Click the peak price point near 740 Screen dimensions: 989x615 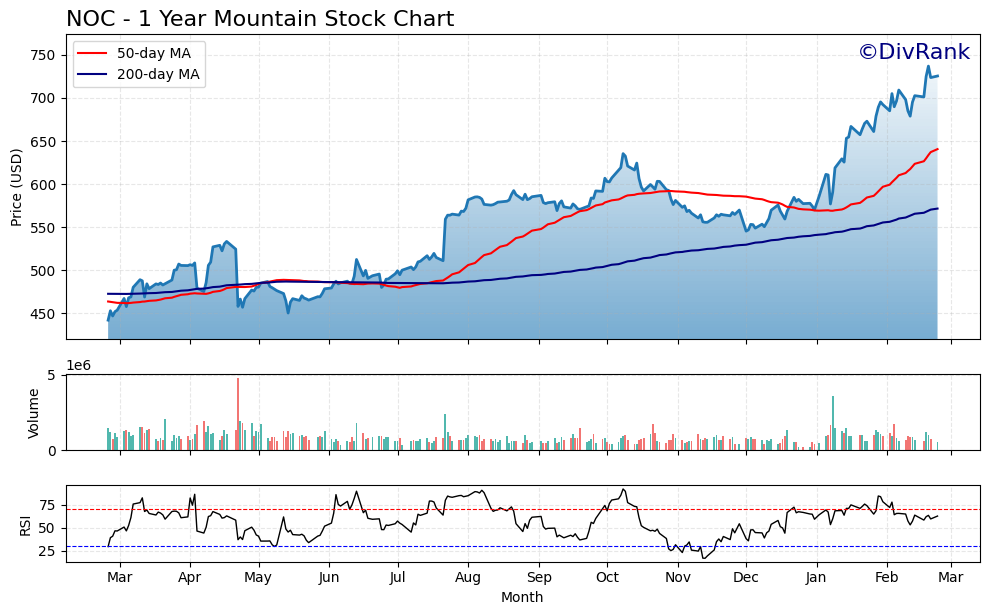[x=929, y=67]
